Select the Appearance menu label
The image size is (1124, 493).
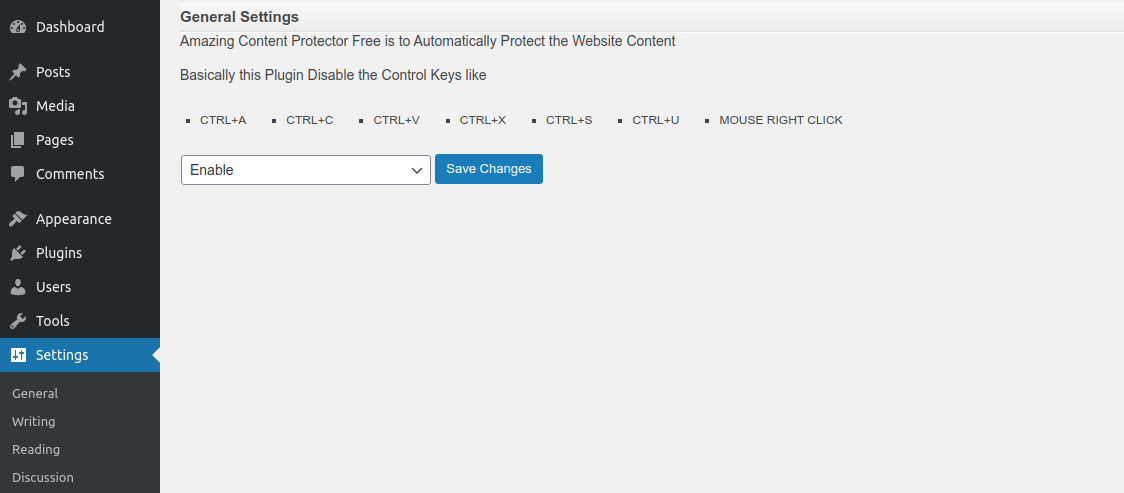(x=74, y=219)
